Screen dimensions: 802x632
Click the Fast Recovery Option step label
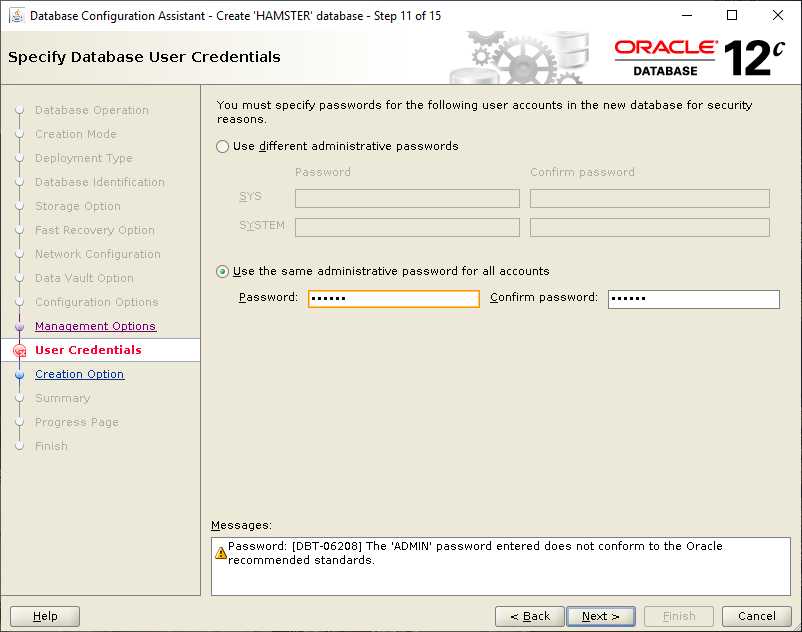point(95,231)
